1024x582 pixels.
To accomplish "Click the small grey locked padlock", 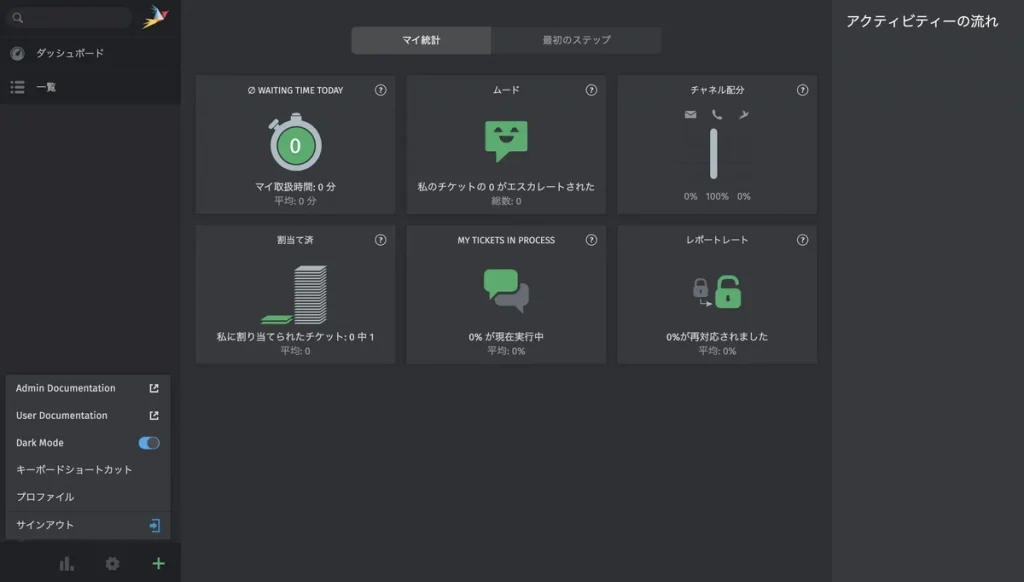I will [700, 287].
